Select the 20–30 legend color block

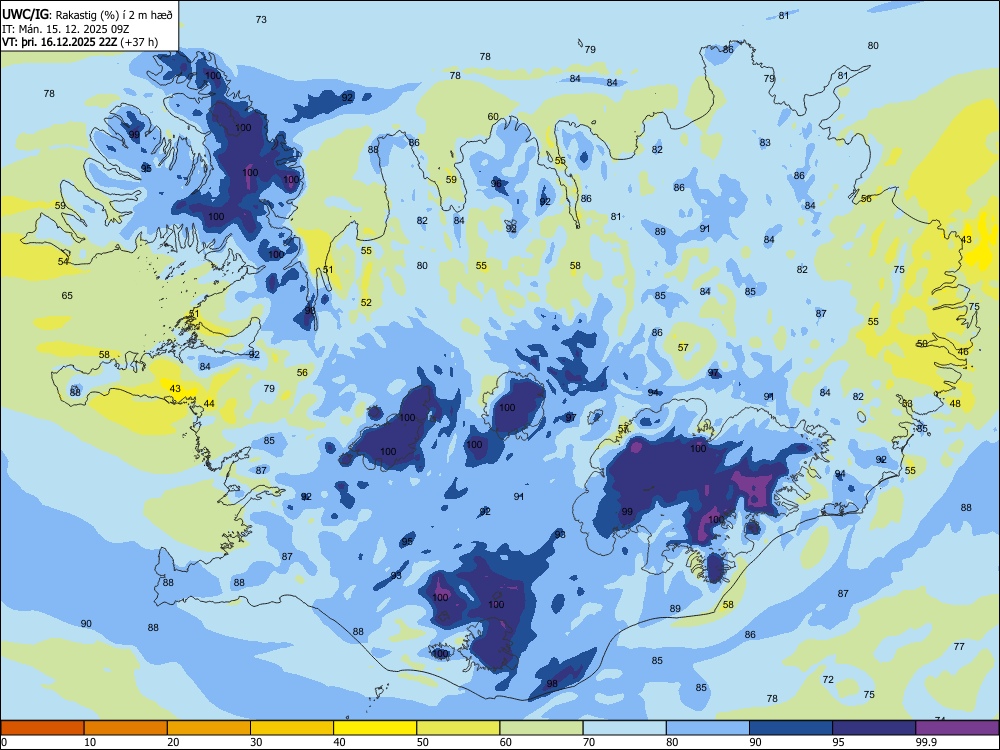pos(209,728)
